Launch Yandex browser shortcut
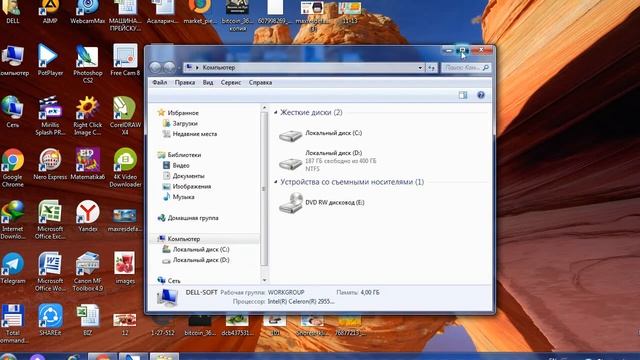Screen dimensions: 640x360 87,216
